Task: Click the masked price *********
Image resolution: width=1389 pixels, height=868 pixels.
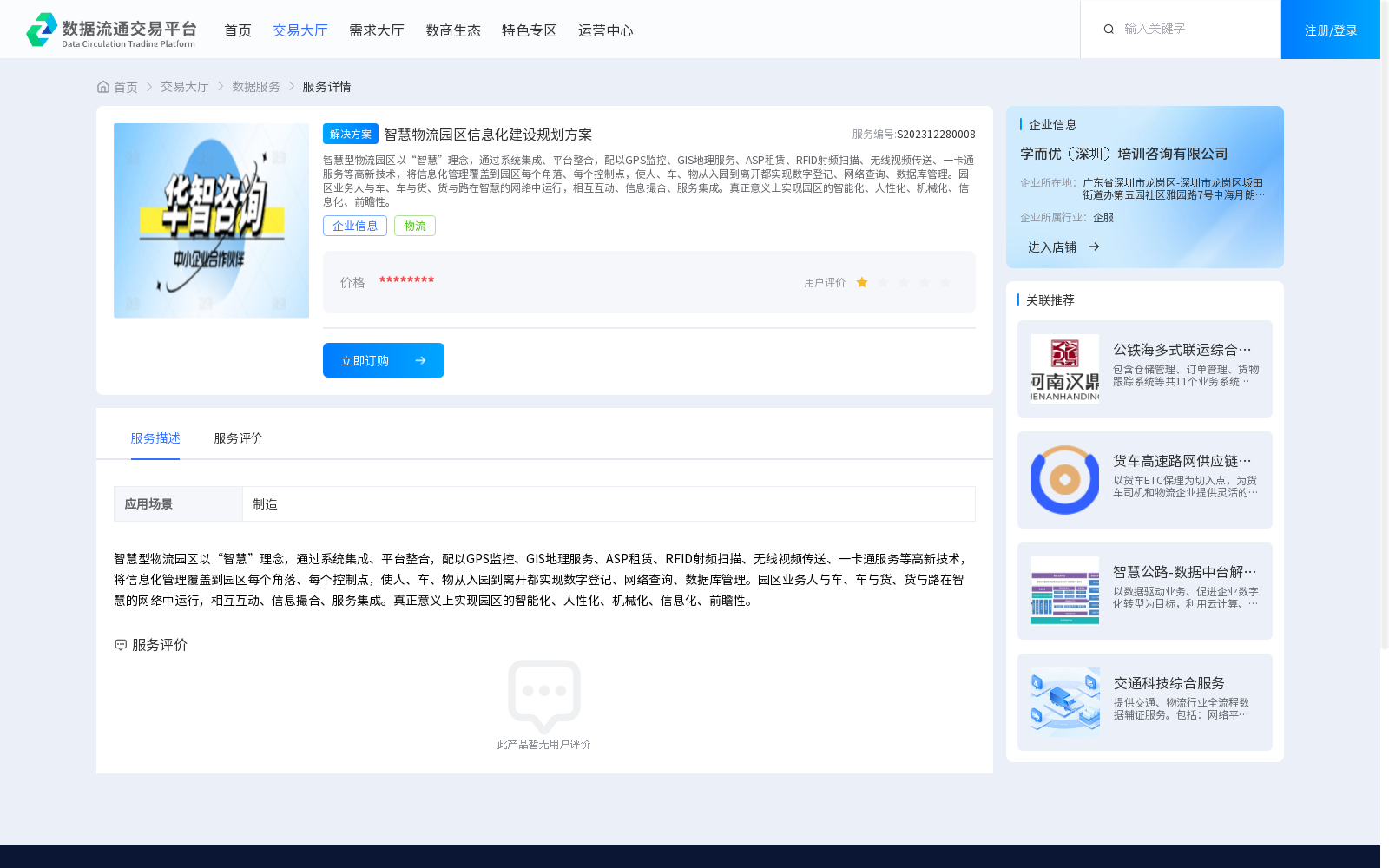Action: pos(406,281)
